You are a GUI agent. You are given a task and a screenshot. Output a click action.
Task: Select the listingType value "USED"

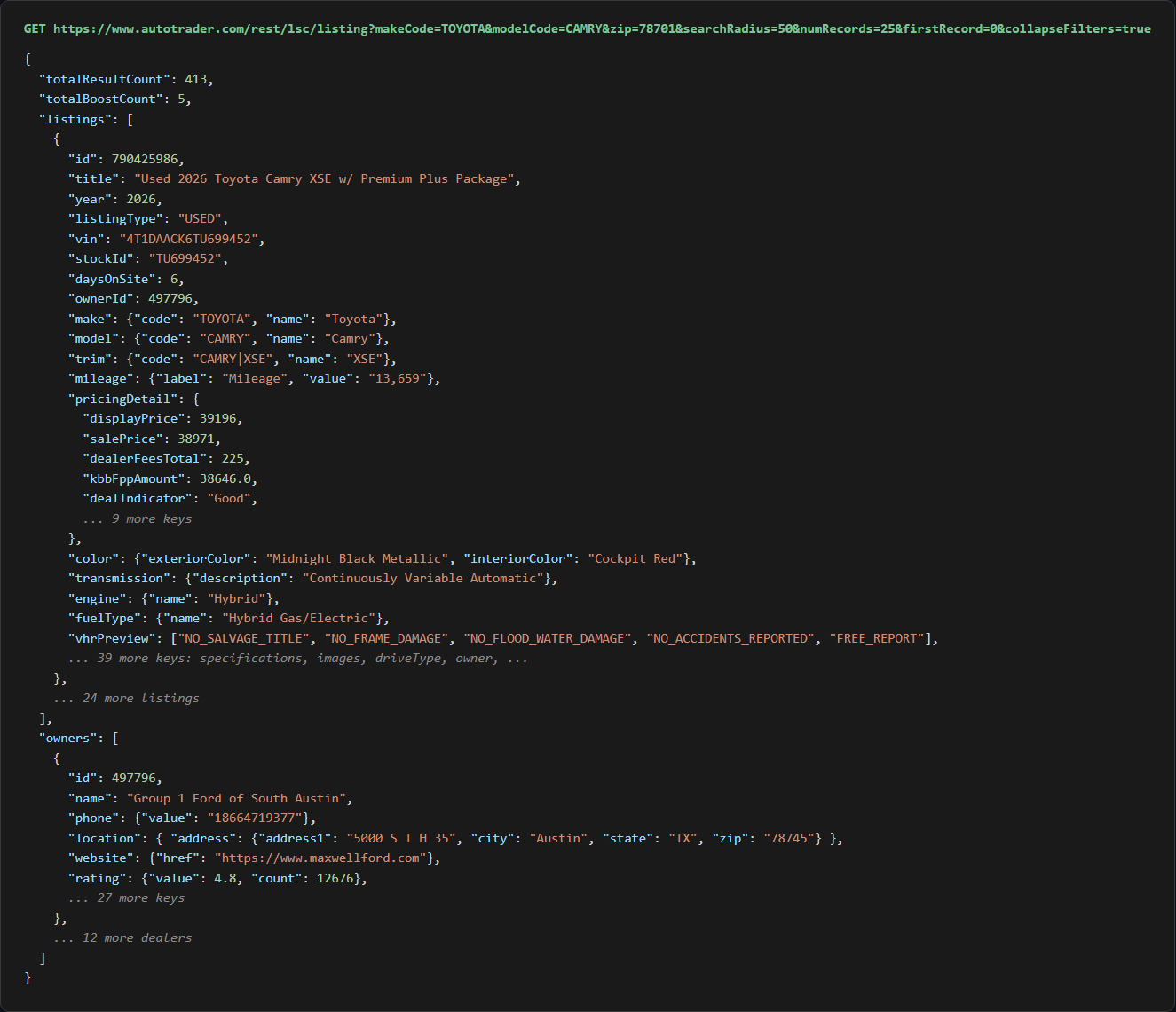tap(200, 218)
